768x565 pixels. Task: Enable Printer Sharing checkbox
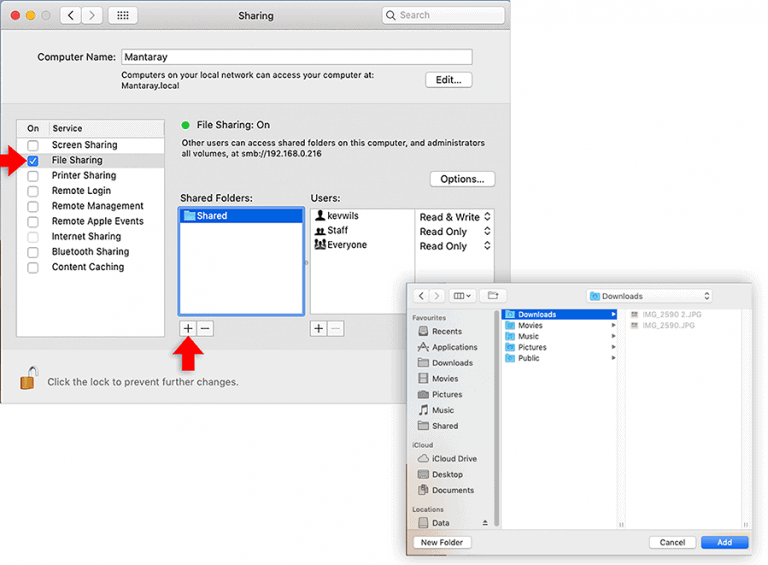33,176
